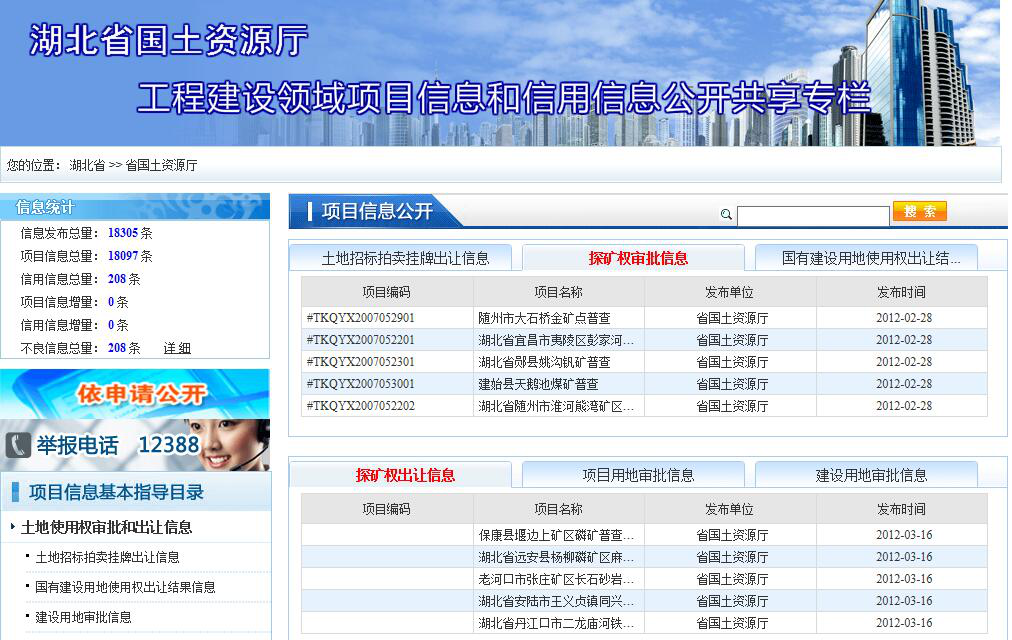
Task: Open the 依申请公开 banner
Action: (135, 394)
